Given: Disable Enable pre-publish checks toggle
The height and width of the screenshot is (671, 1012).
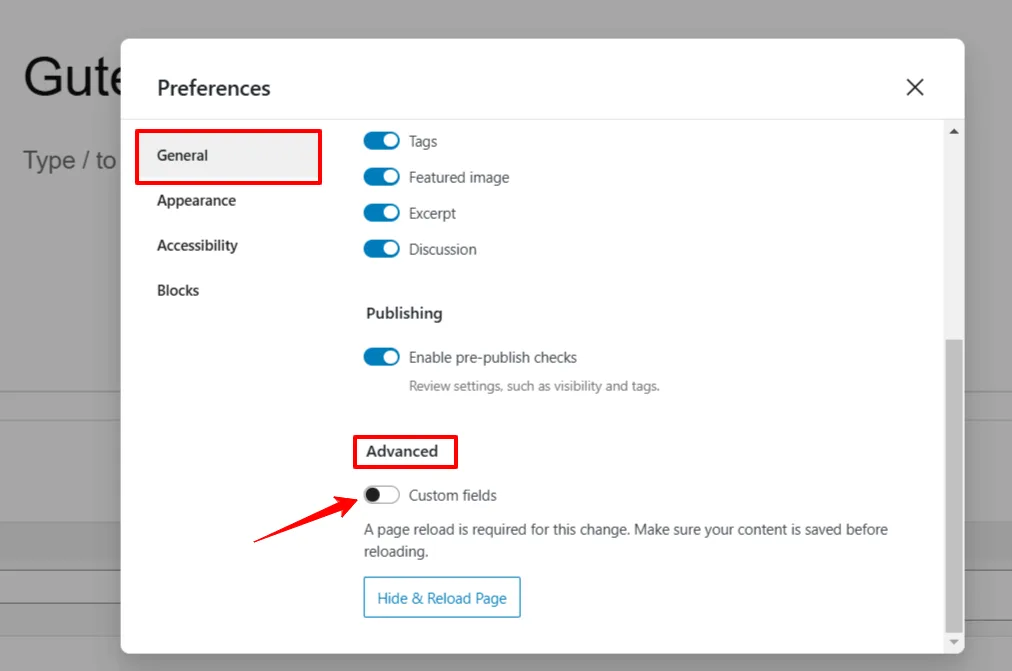Looking at the screenshot, I should pyautogui.click(x=381, y=357).
